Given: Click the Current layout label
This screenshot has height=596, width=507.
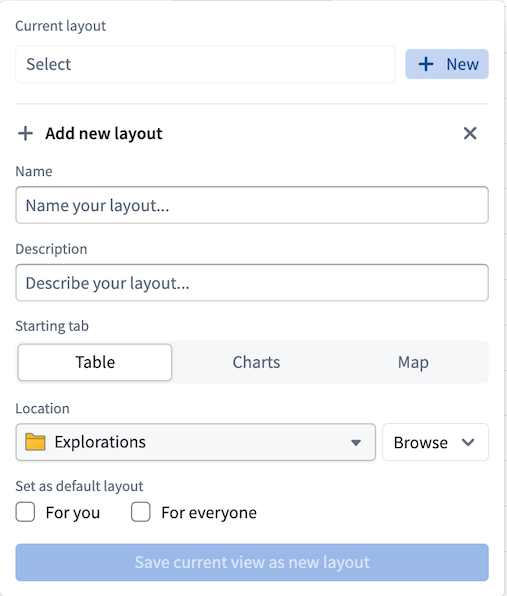Looking at the screenshot, I should click(61, 26).
